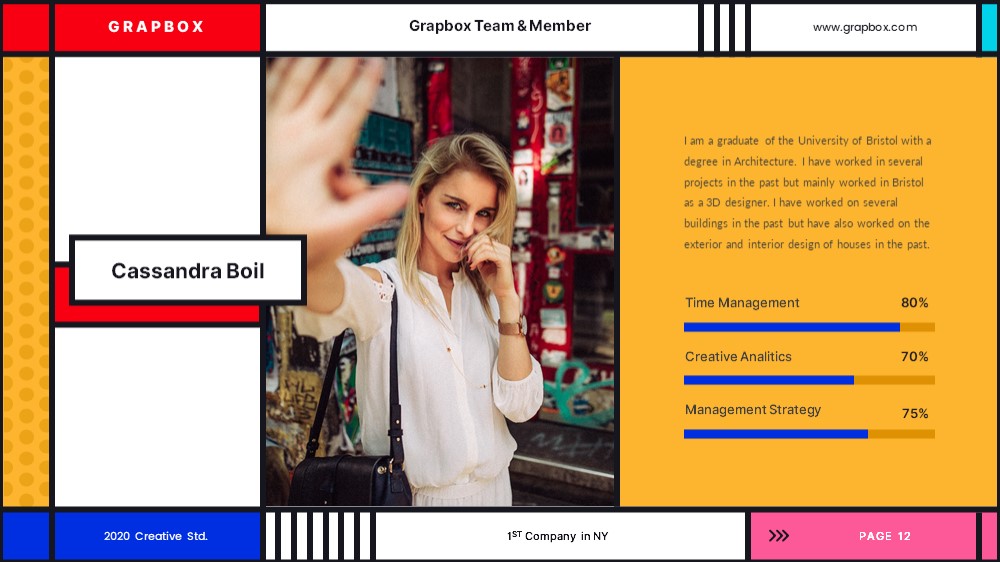Click the cyan block in top corner
The height and width of the screenshot is (562, 1000).
(x=989, y=27)
